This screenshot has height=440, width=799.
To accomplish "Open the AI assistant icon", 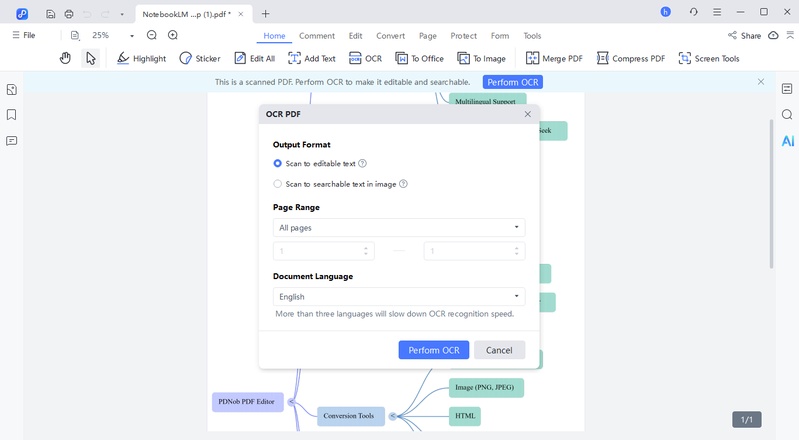I will click(788, 141).
